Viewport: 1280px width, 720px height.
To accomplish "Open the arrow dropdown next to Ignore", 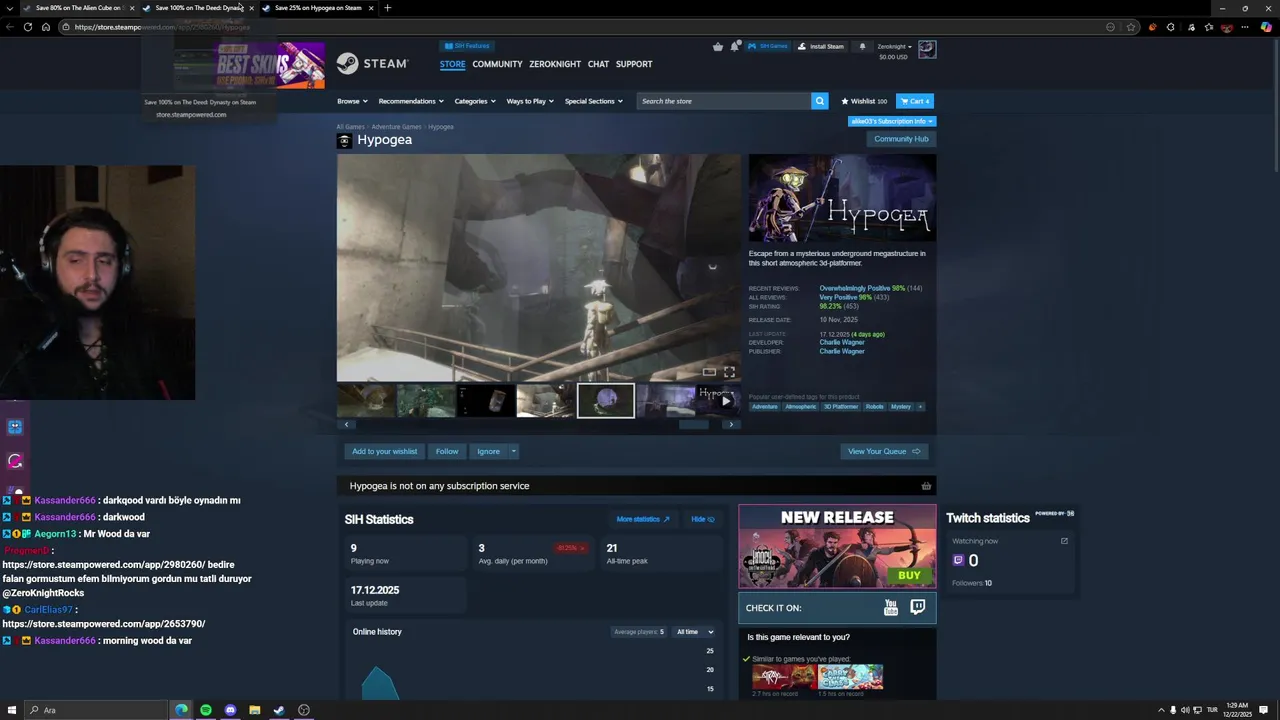I will click(513, 451).
